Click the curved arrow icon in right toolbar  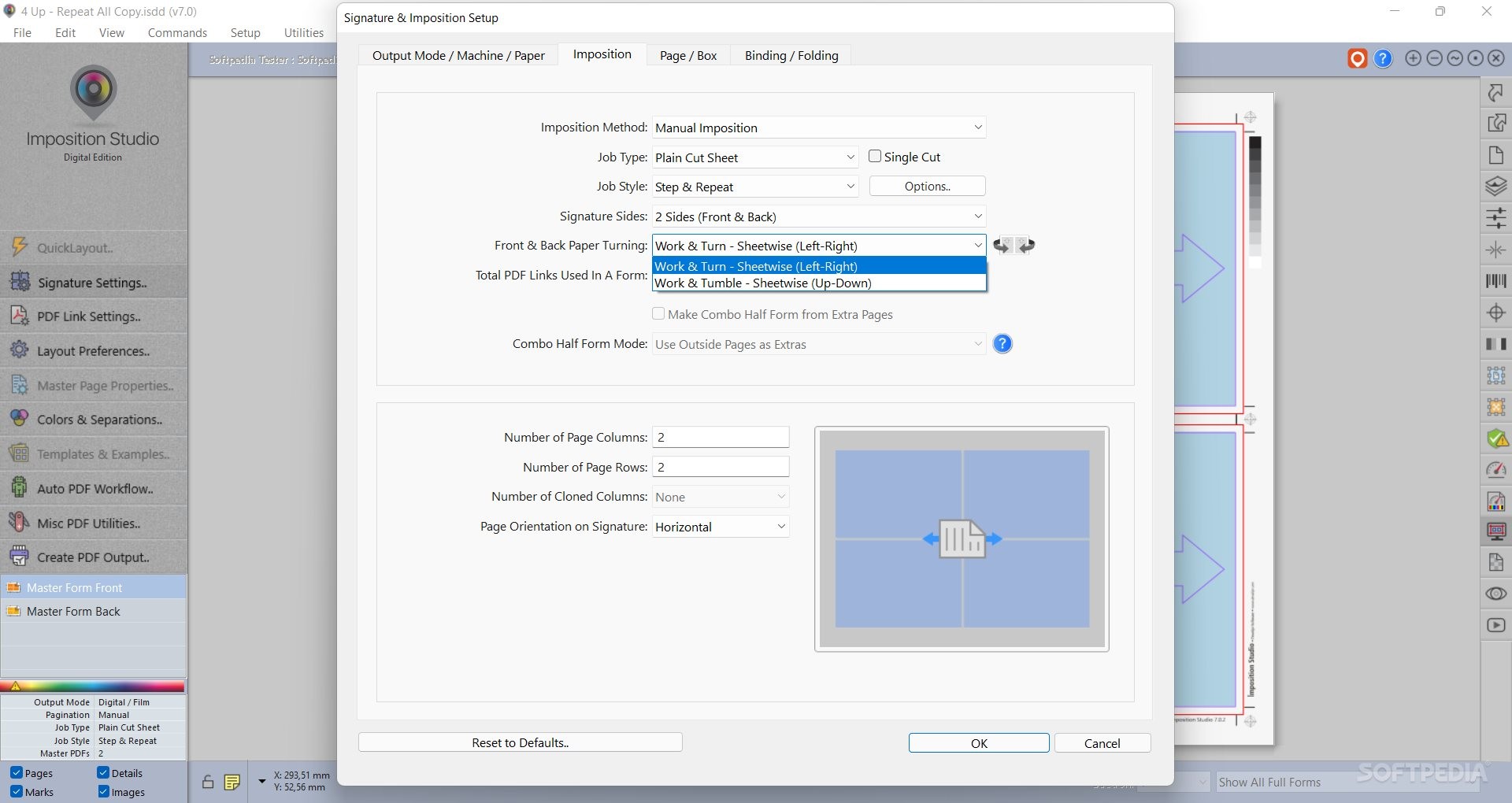(x=1495, y=93)
